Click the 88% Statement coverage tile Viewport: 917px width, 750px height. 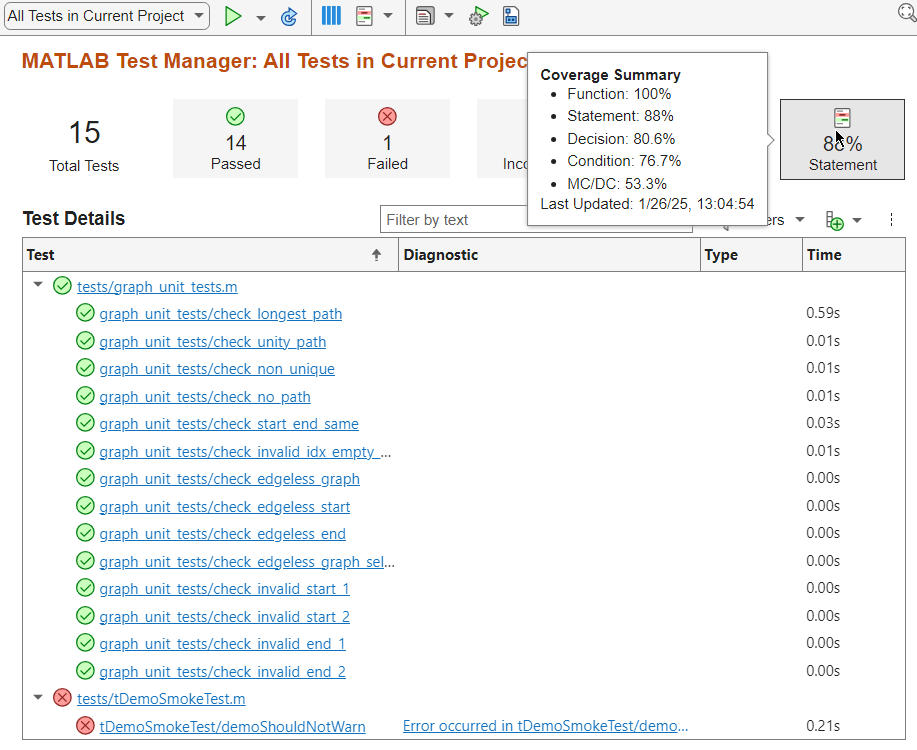tap(842, 140)
